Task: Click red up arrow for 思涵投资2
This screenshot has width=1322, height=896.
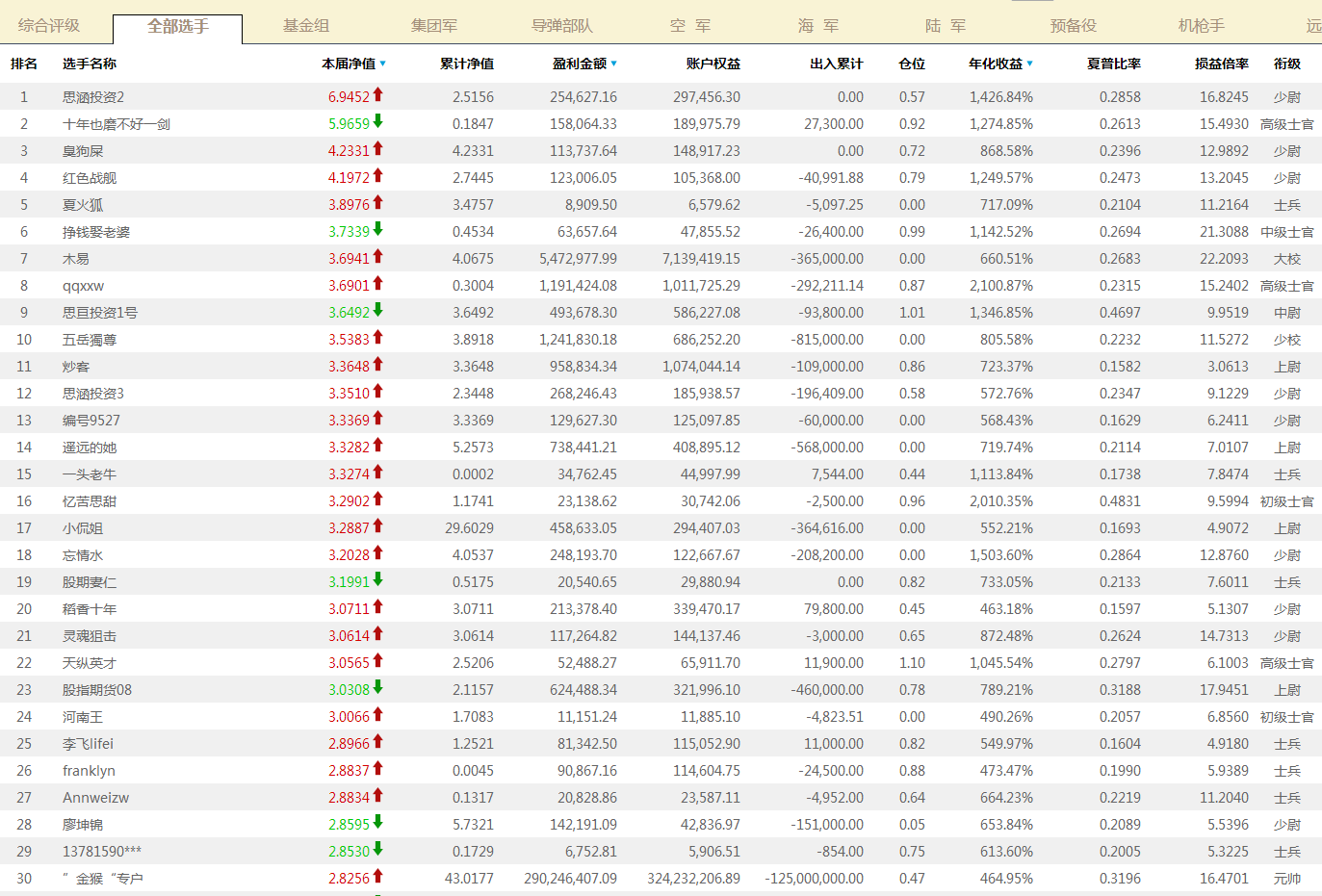Action: 378,94
